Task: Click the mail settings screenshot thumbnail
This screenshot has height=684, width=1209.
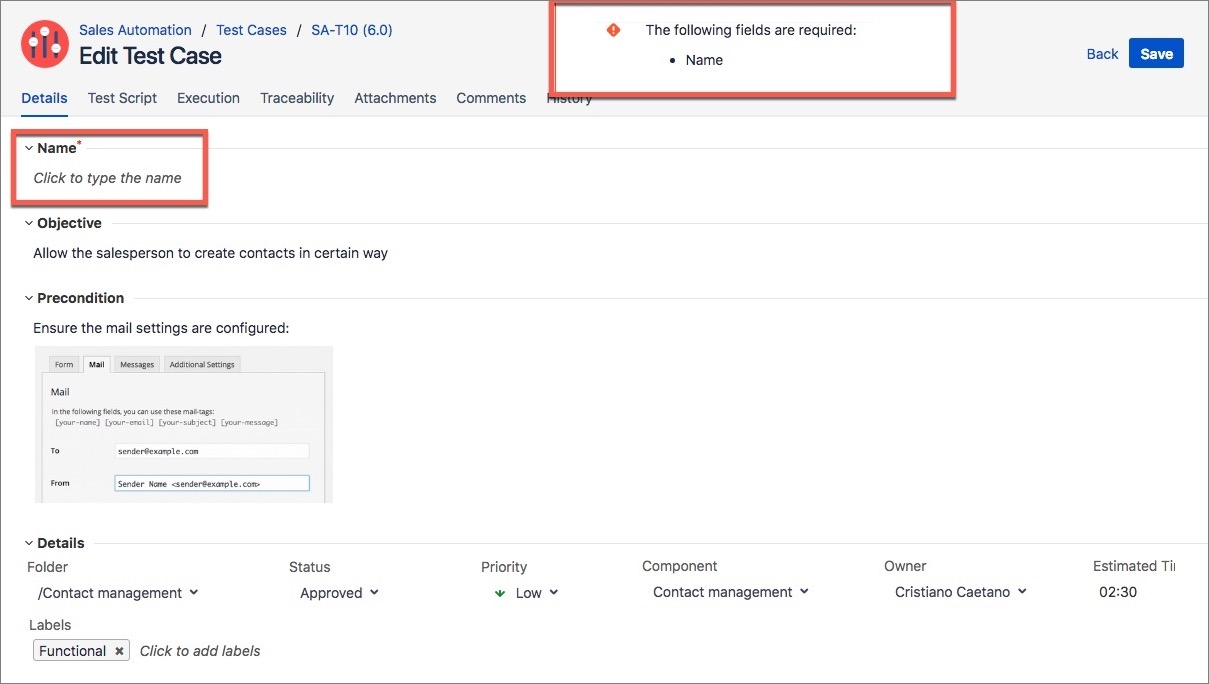Action: pos(183,424)
